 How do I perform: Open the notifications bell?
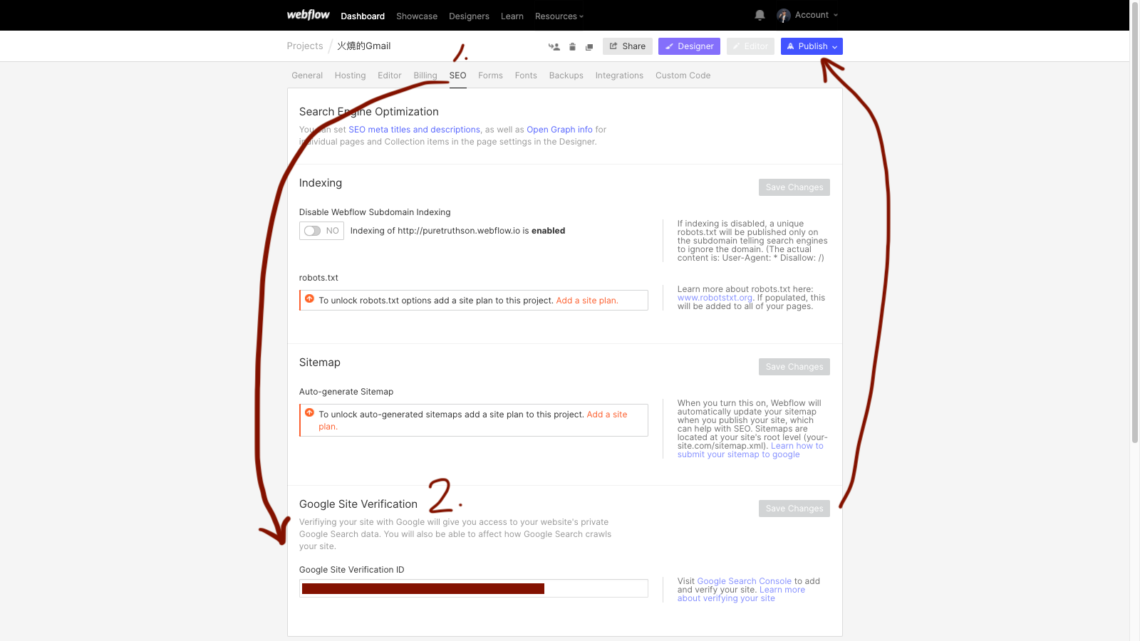tap(759, 15)
